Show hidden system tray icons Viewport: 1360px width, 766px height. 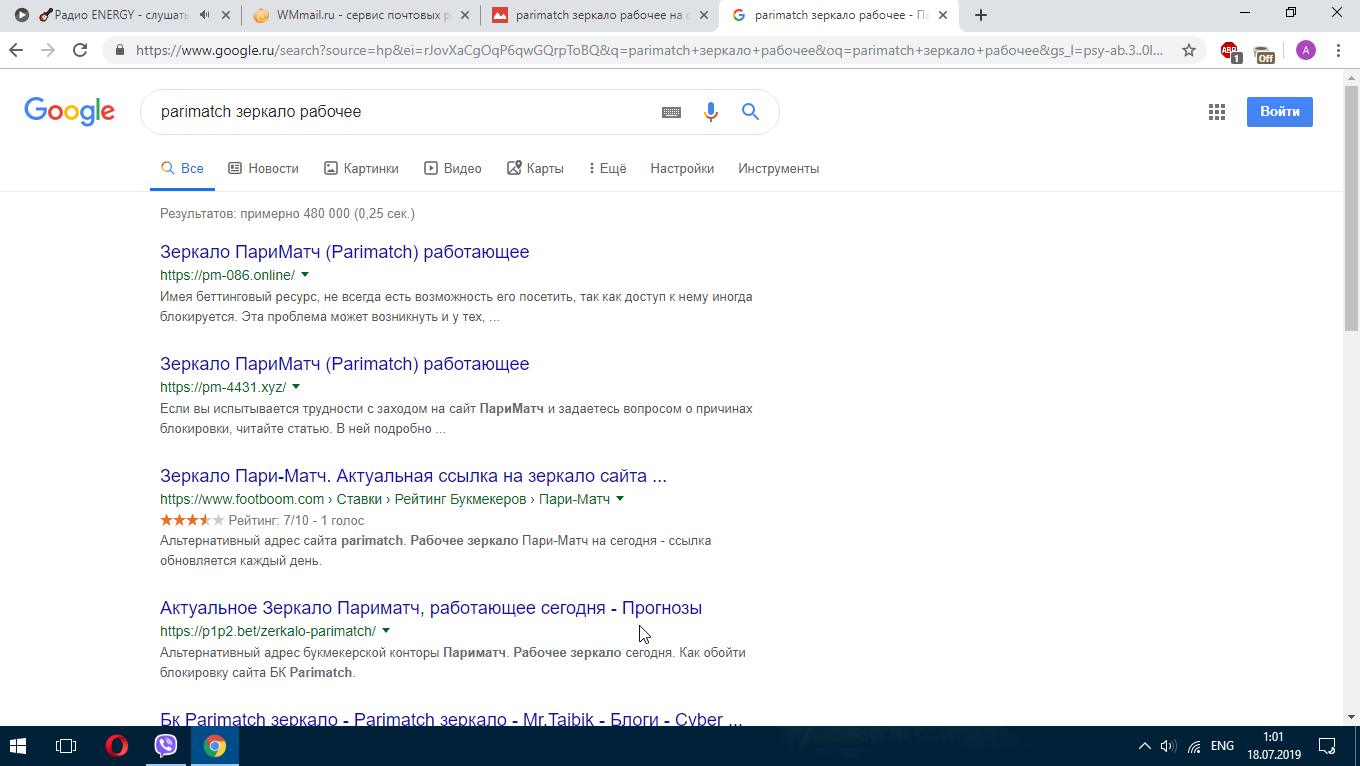(x=1145, y=746)
